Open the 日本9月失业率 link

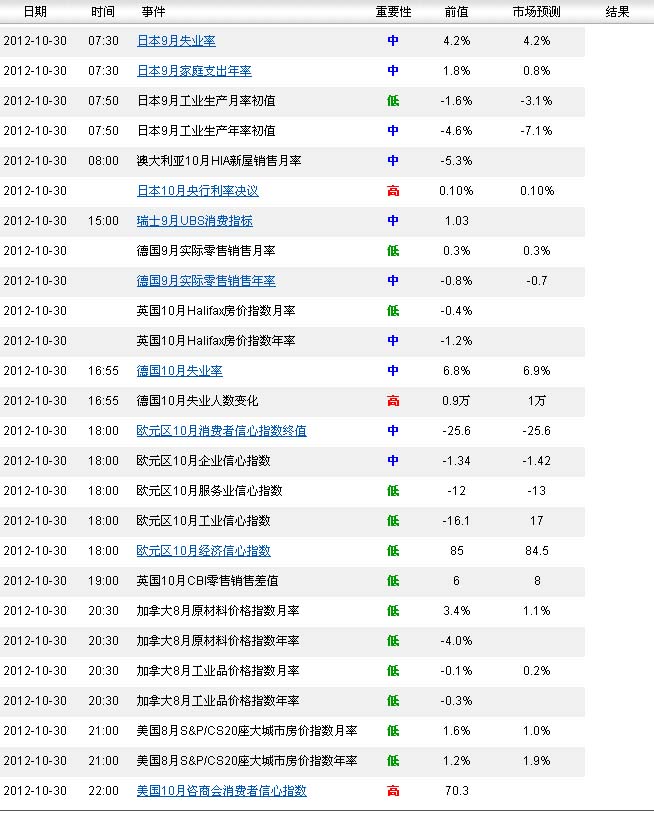tap(176, 40)
